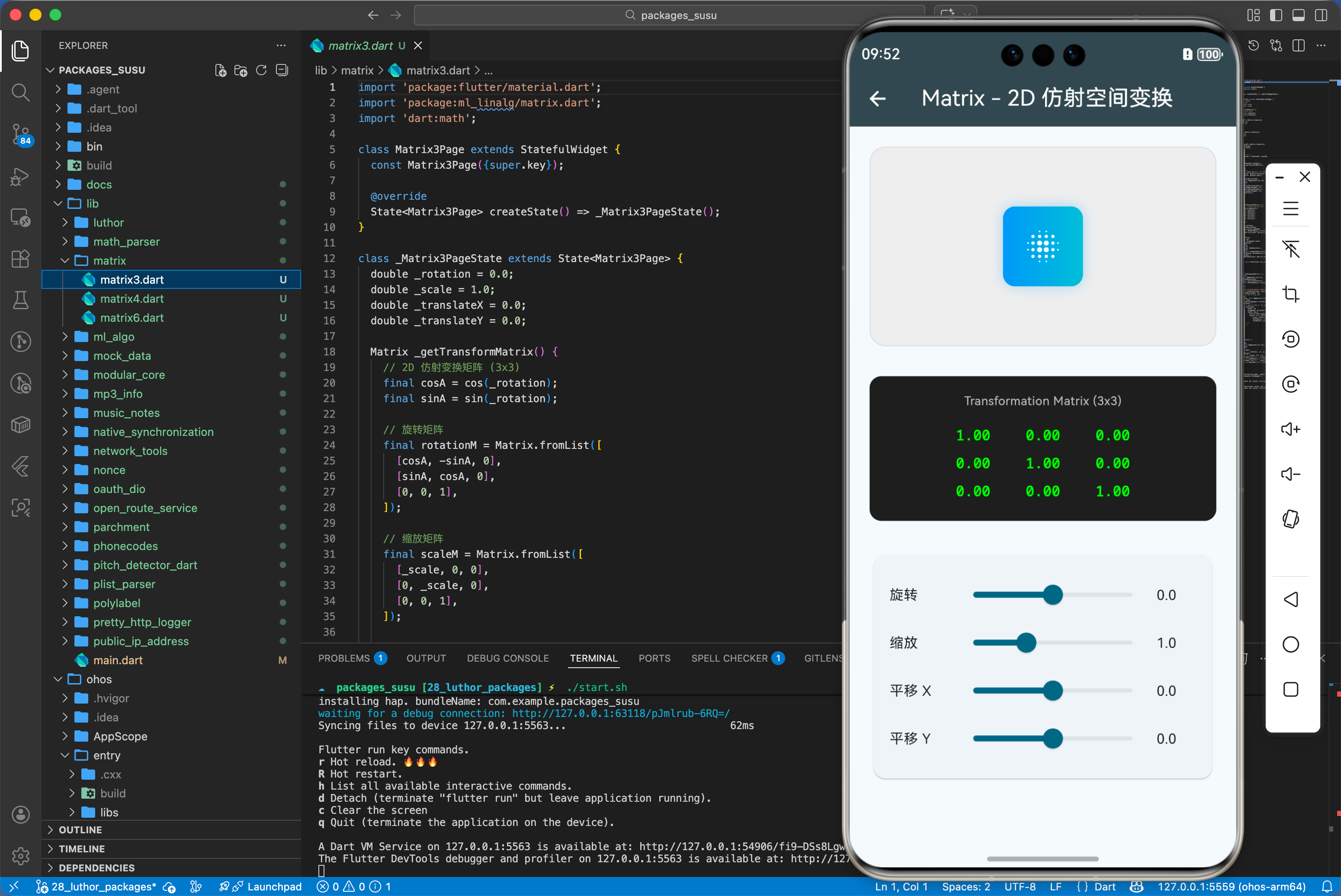Screen dimensions: 1341x896
Task: Tap the back arrow in Matrix app header
Action: coord(877,99)
